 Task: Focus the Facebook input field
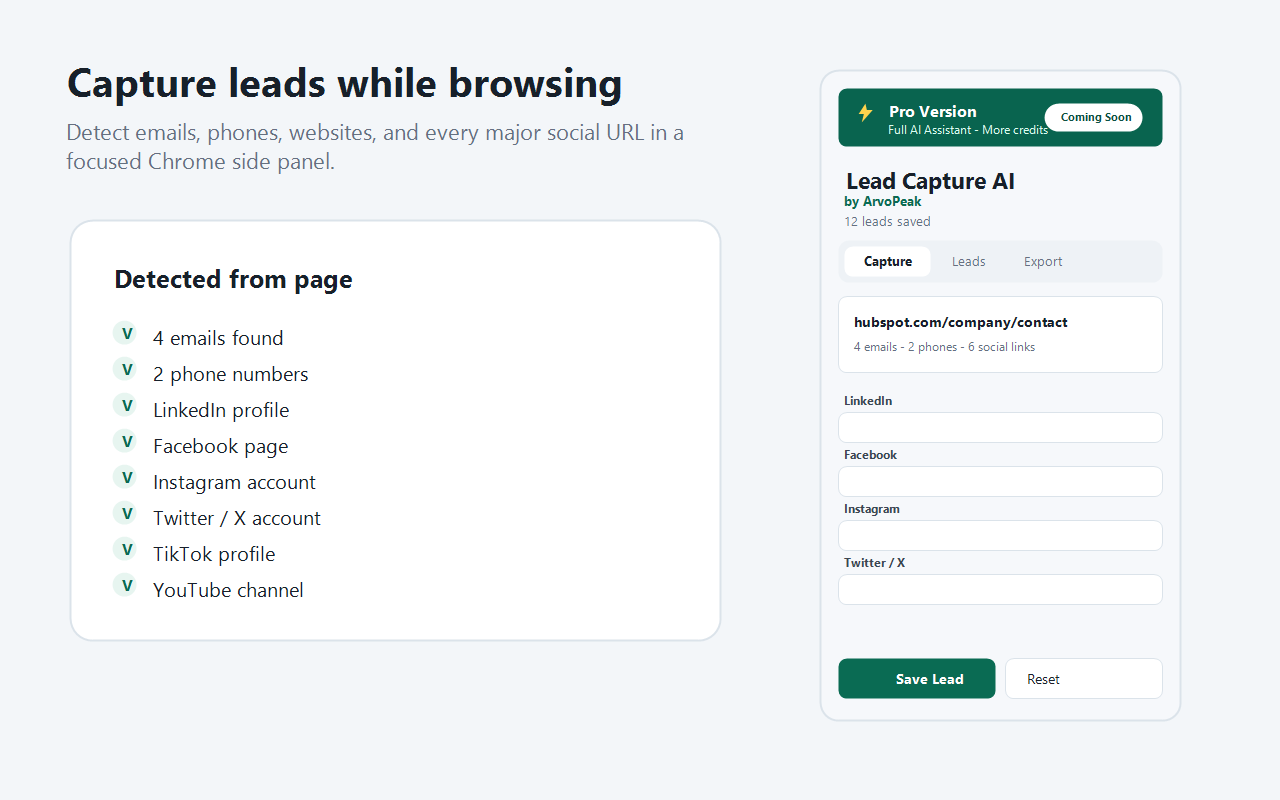point(1000,482)
